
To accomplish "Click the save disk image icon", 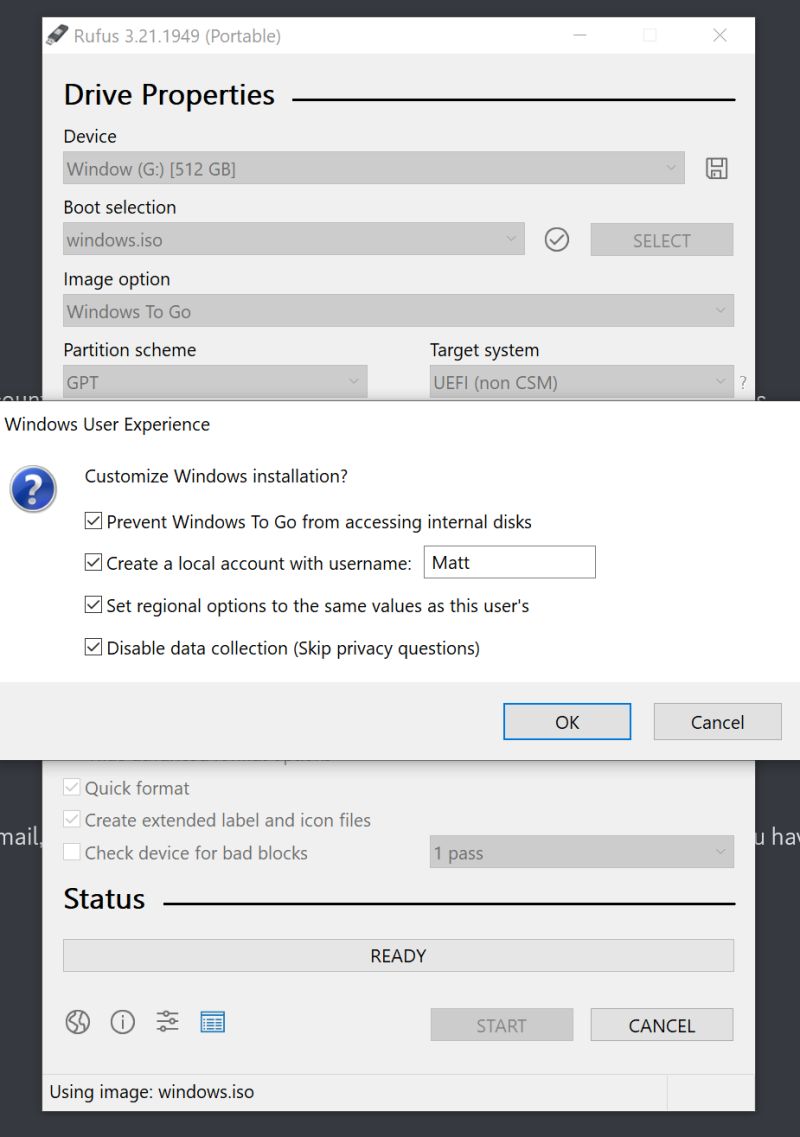I will [x=715, y=168].
